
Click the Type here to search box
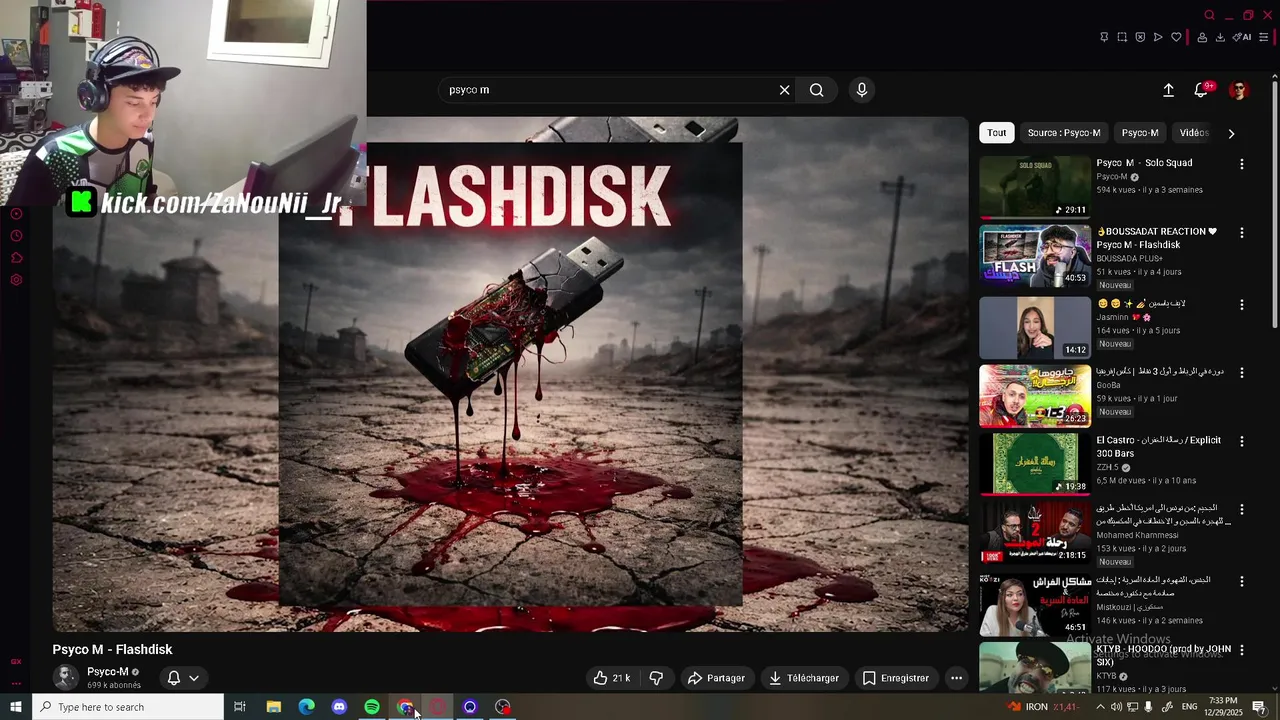[128, 707]
